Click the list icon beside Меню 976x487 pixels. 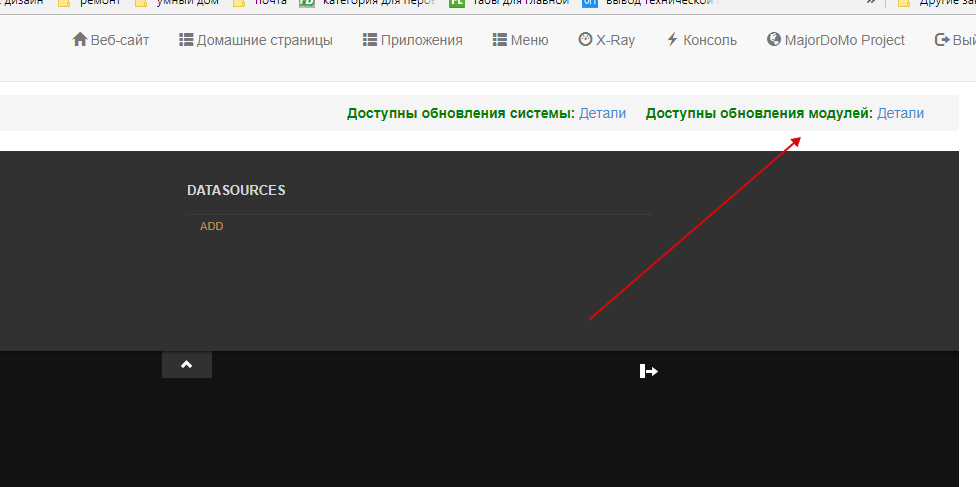pyautogui.click(x=499, y=40)
